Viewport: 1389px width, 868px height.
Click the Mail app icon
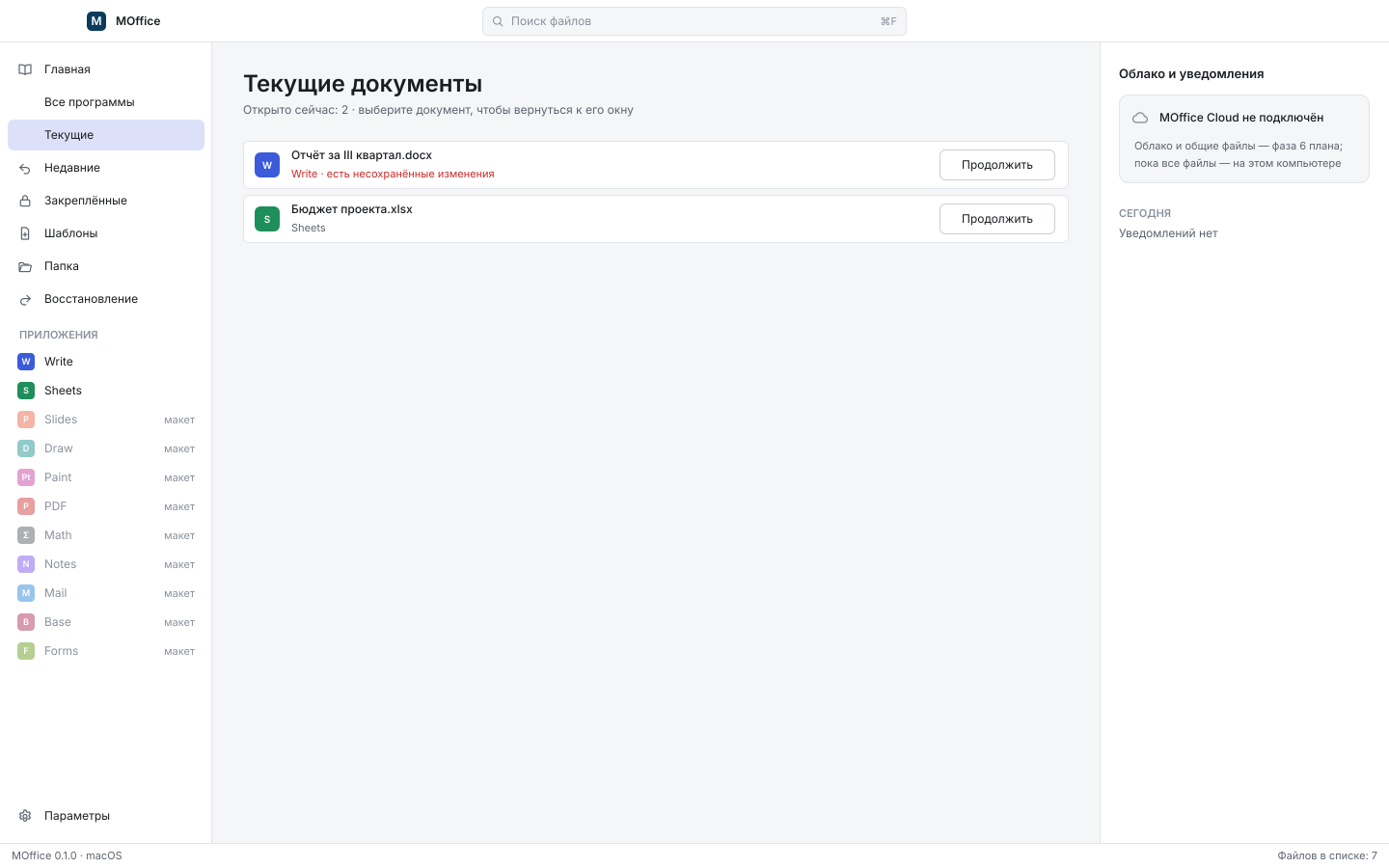click(x=26, y=593)
